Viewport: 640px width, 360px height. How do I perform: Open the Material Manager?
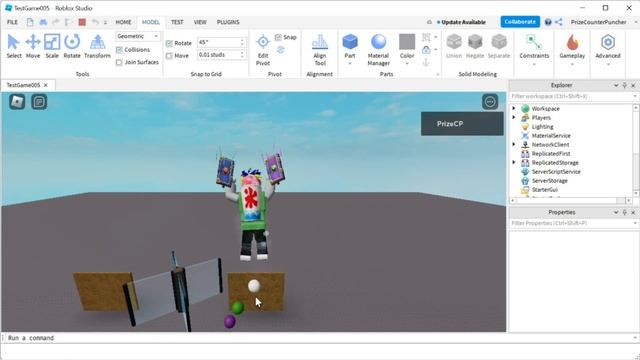(378, 50)
